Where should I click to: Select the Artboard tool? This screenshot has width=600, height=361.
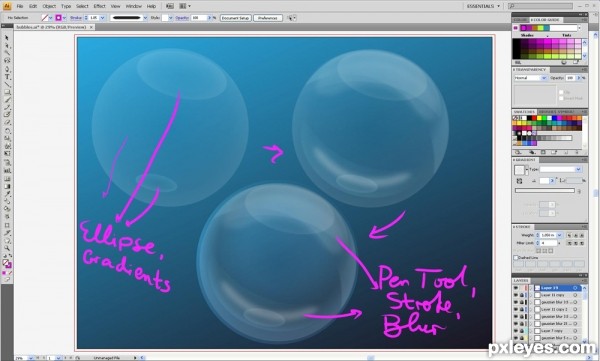pos(7,225)
